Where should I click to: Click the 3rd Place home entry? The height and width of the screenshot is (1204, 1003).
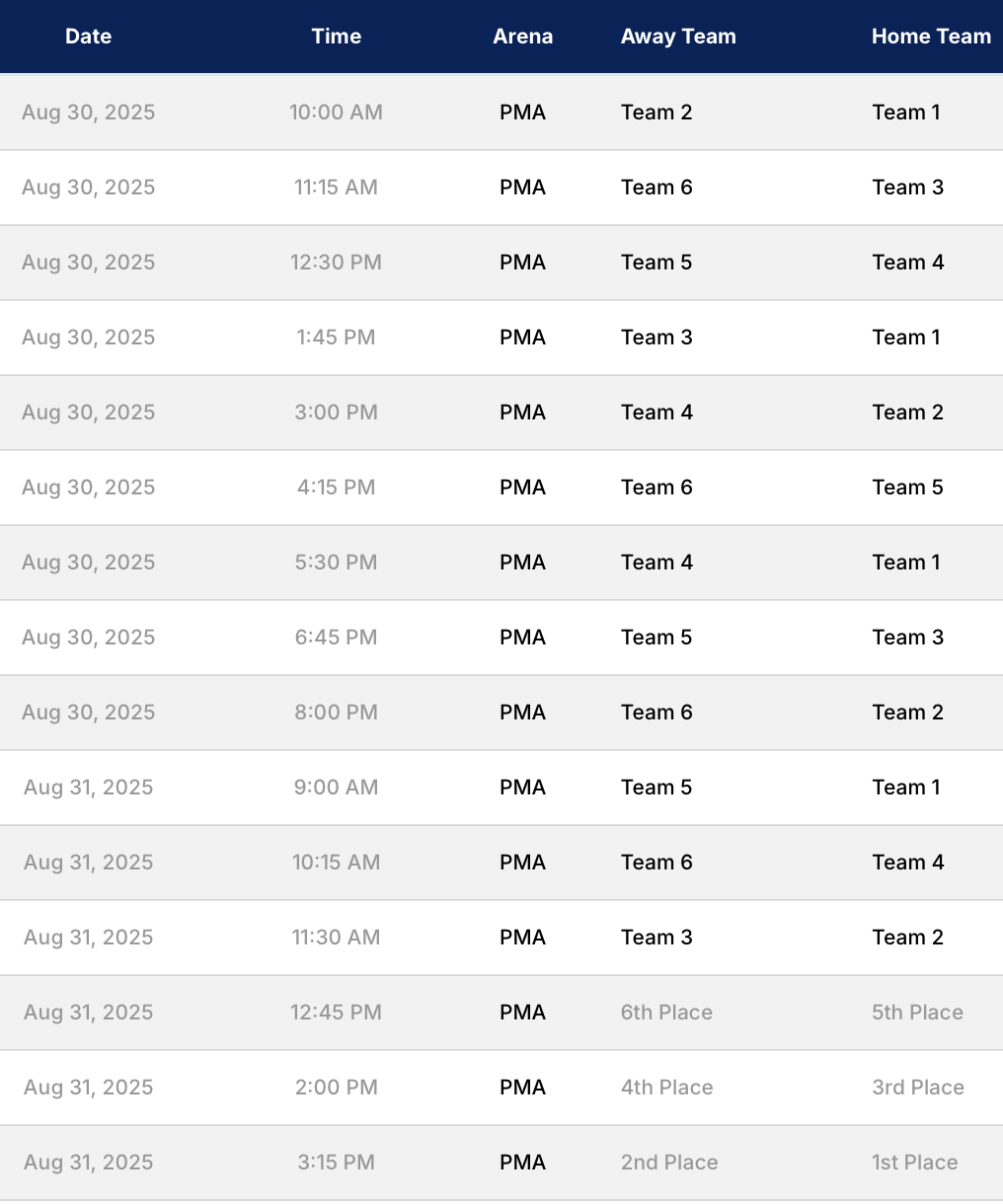click(x=918, y=1088)
